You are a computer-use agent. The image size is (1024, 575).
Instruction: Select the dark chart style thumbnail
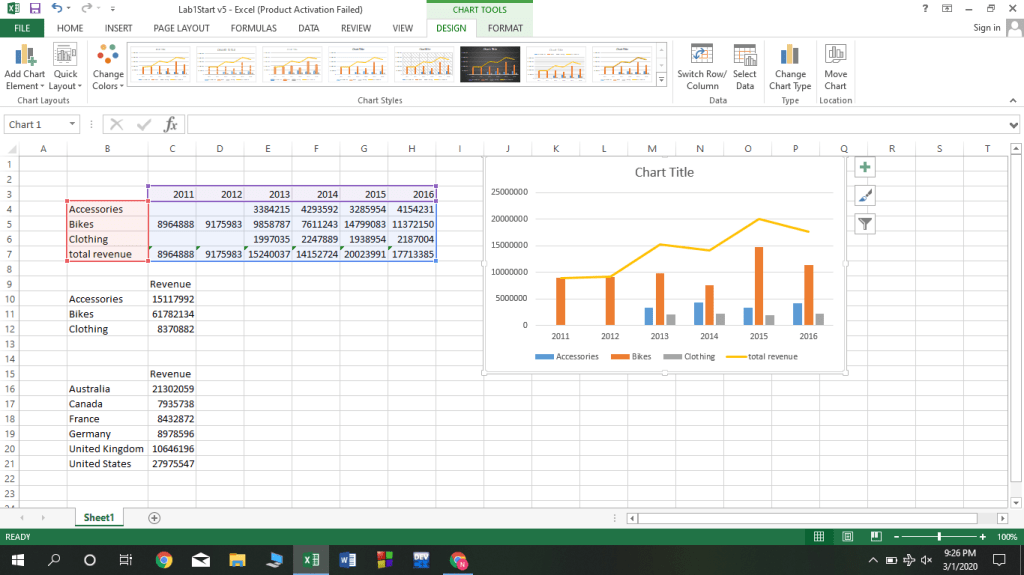click(490, 64)
